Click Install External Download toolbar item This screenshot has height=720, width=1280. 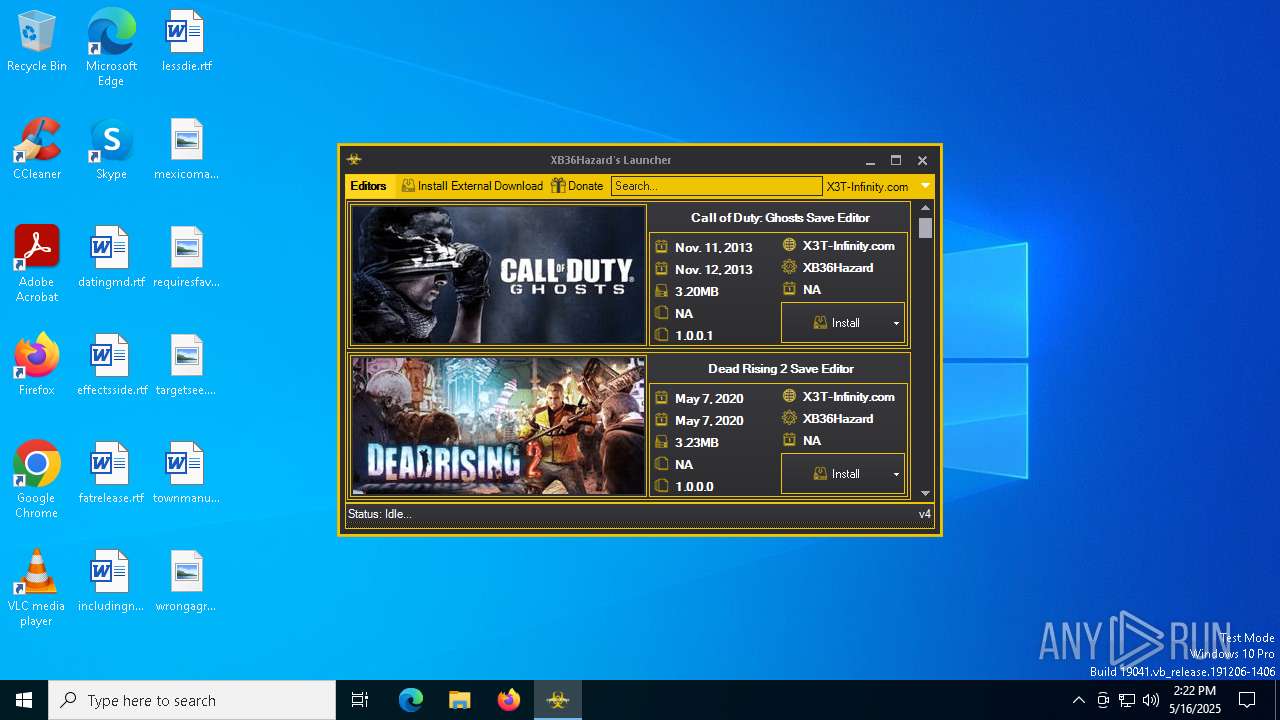pos(472,186)
